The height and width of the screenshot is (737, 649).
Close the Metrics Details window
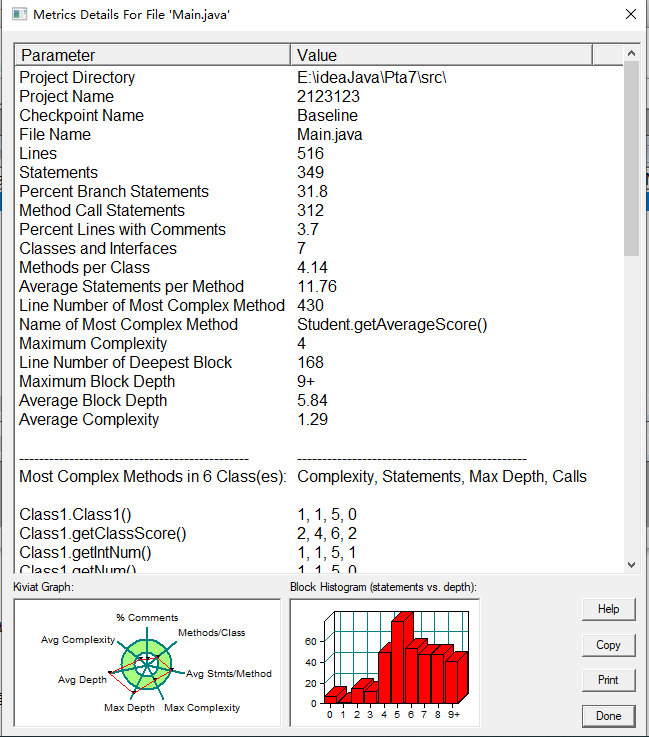point(631,15)
